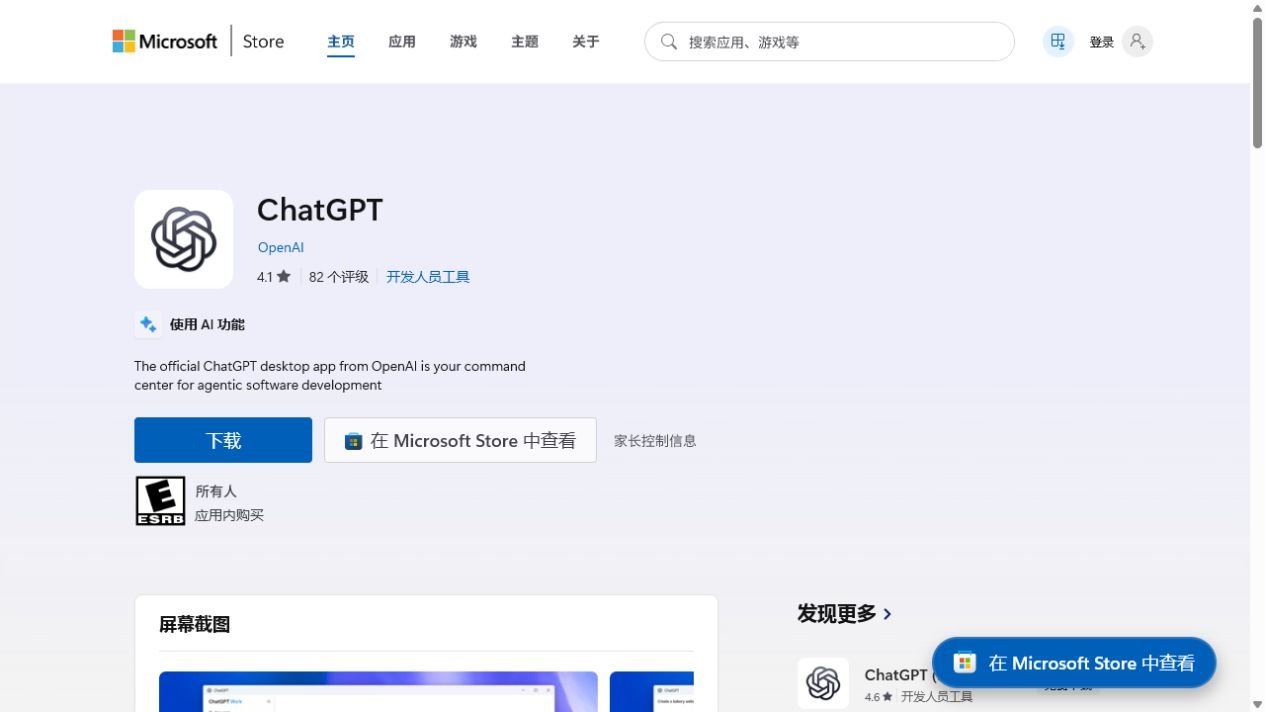This screenshot has height=712, width=1265.
Task: Click the Microsoft logo in header
Action: pos(165,41)
